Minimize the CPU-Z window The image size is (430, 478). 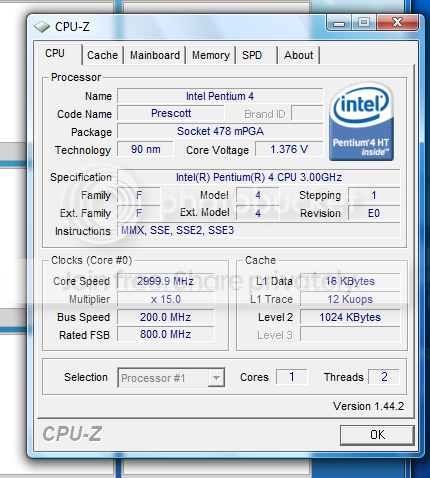click(339, 23)
